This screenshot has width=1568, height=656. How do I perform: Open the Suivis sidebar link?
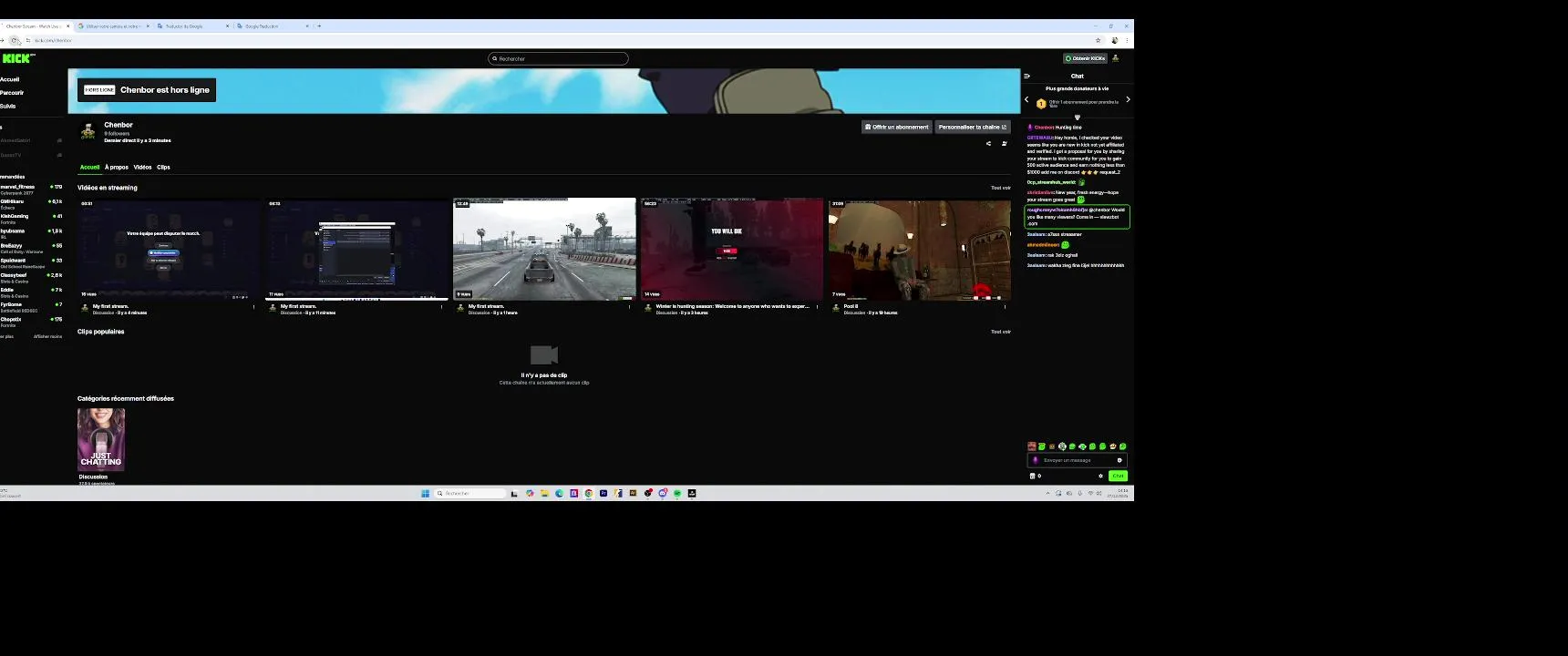click(x=8, y=107)
